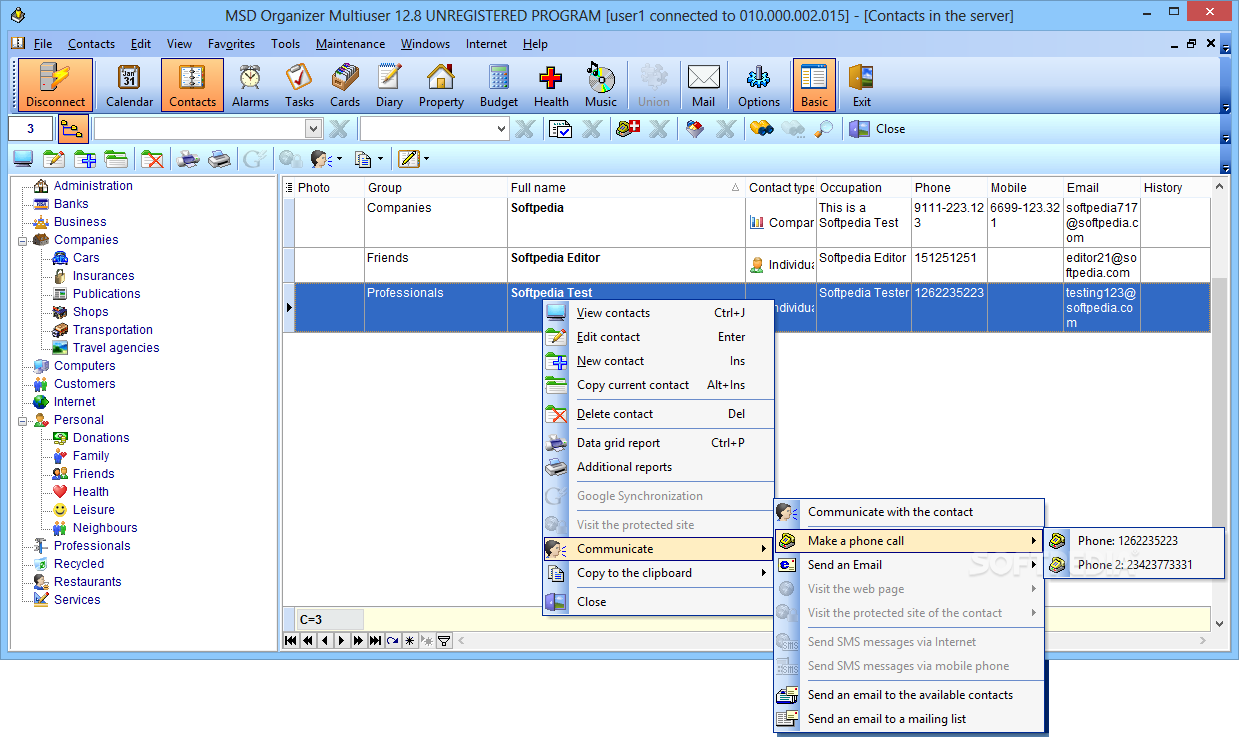
Task: Open the Calendar module
Action: (x=130, y=85)
